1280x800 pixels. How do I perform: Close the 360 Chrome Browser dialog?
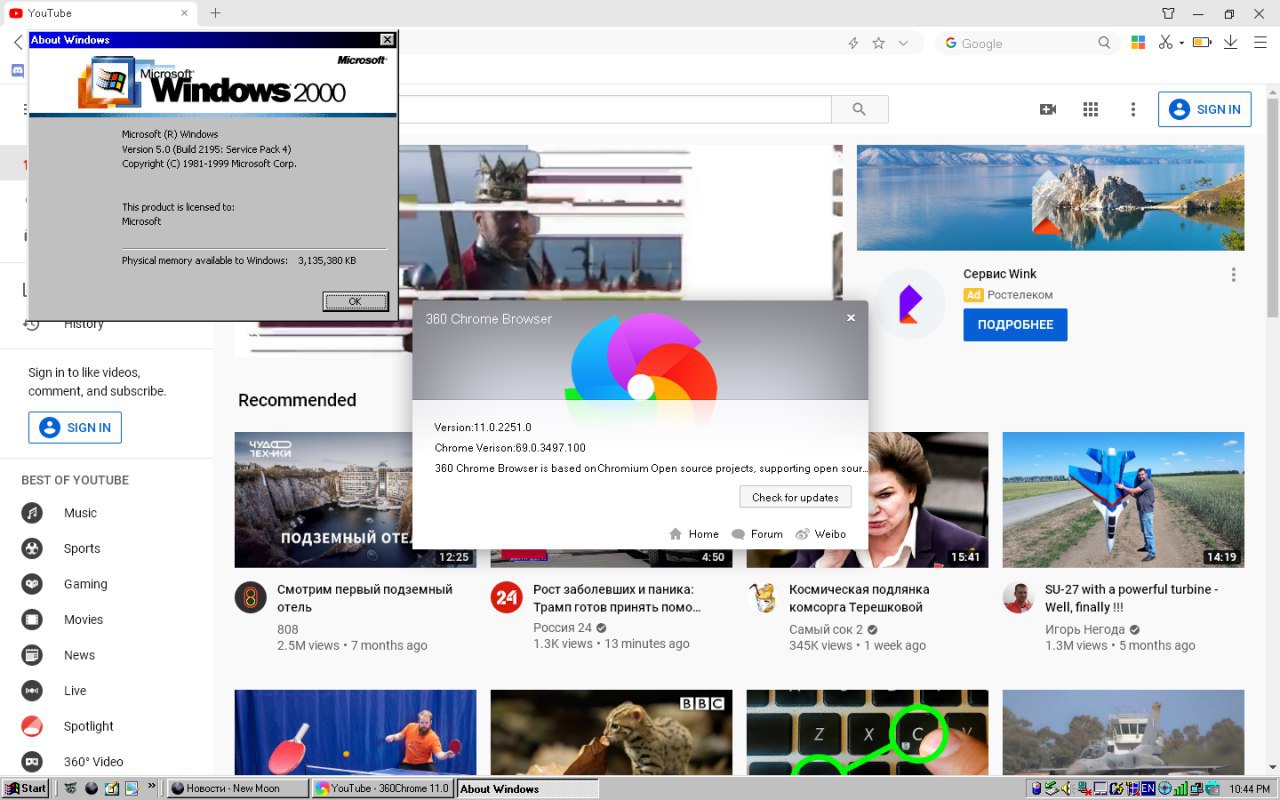pyautogui.click(x=851, y=318)
